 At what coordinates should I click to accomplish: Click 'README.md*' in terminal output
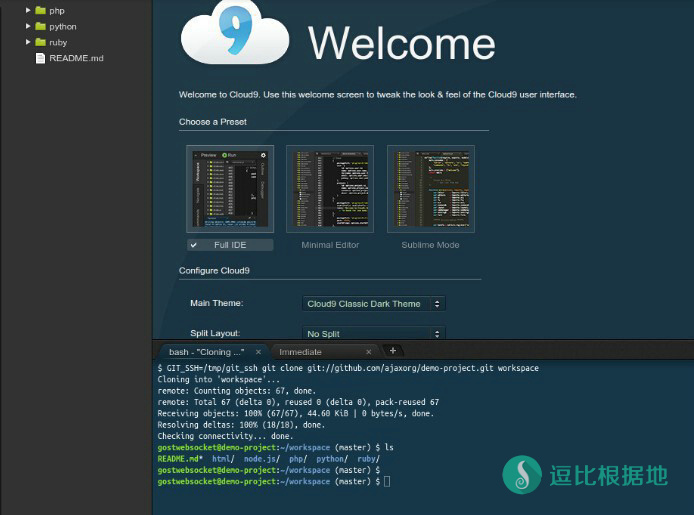point(180,459)
